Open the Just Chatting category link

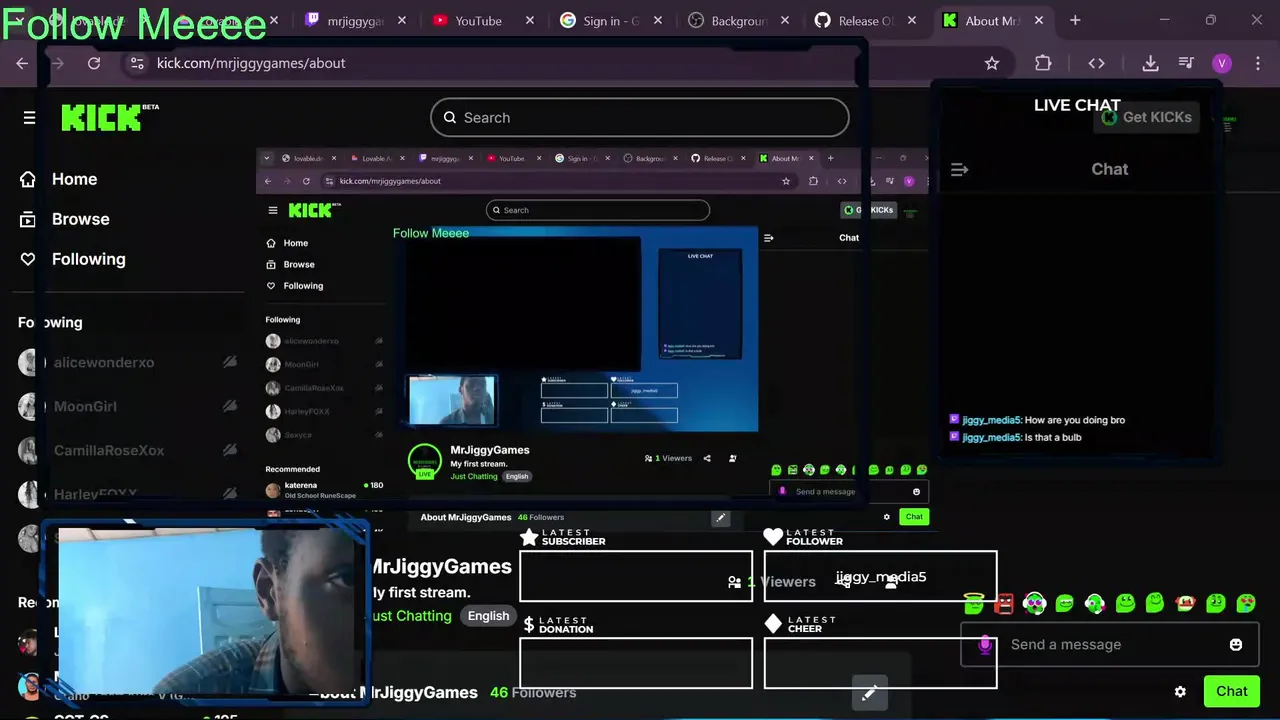(x=411, y=616)
